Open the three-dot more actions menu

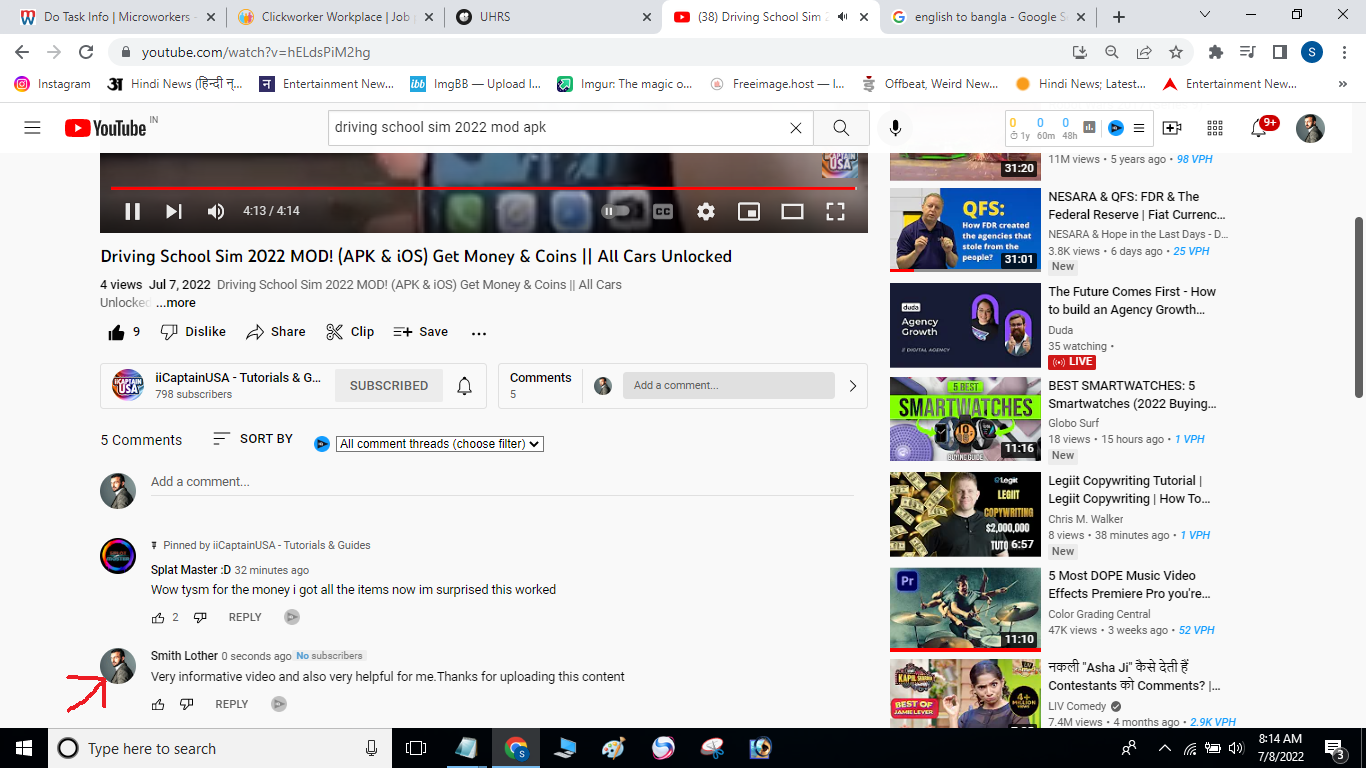coord(479,333)
